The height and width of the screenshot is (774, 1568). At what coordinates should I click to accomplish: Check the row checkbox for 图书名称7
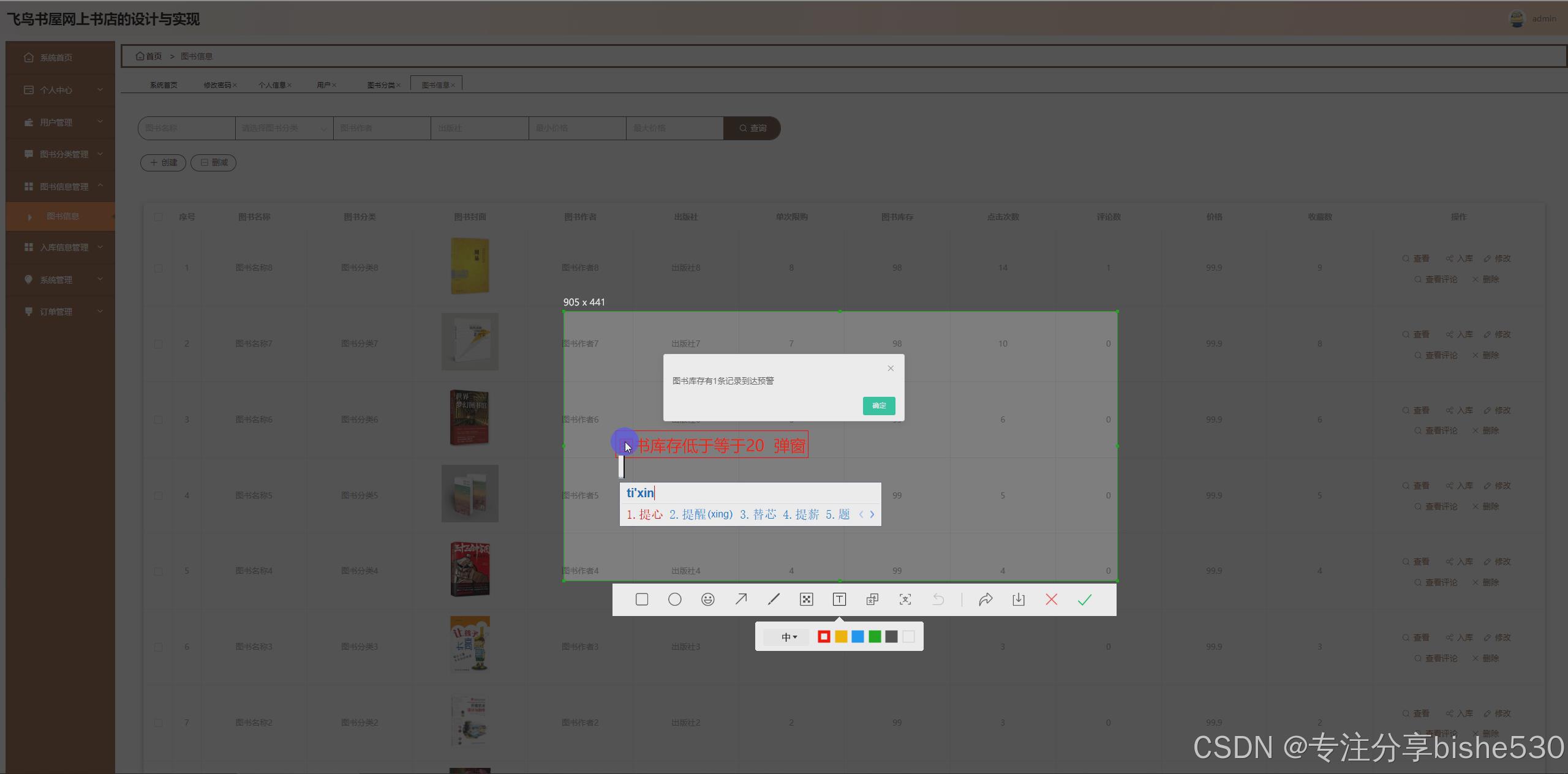tap(159, 344)
